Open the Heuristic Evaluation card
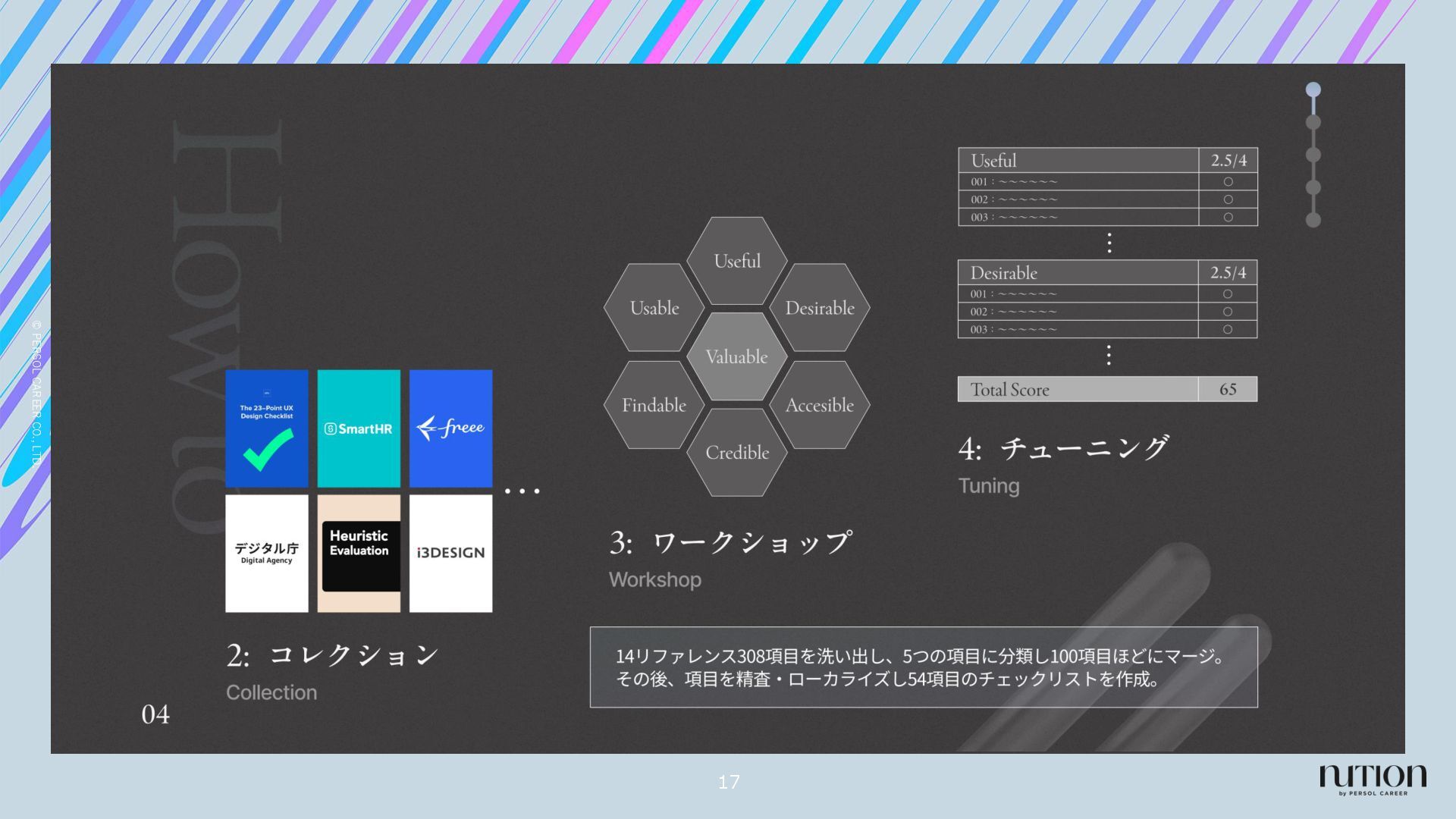 coord(359,554)
